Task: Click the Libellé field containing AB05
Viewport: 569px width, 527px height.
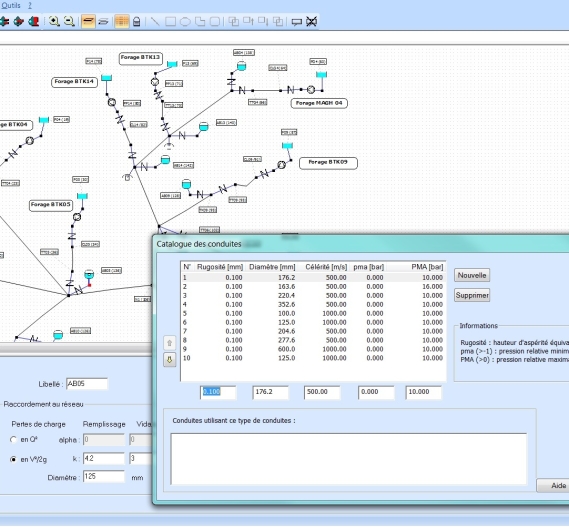Action: 87,384
